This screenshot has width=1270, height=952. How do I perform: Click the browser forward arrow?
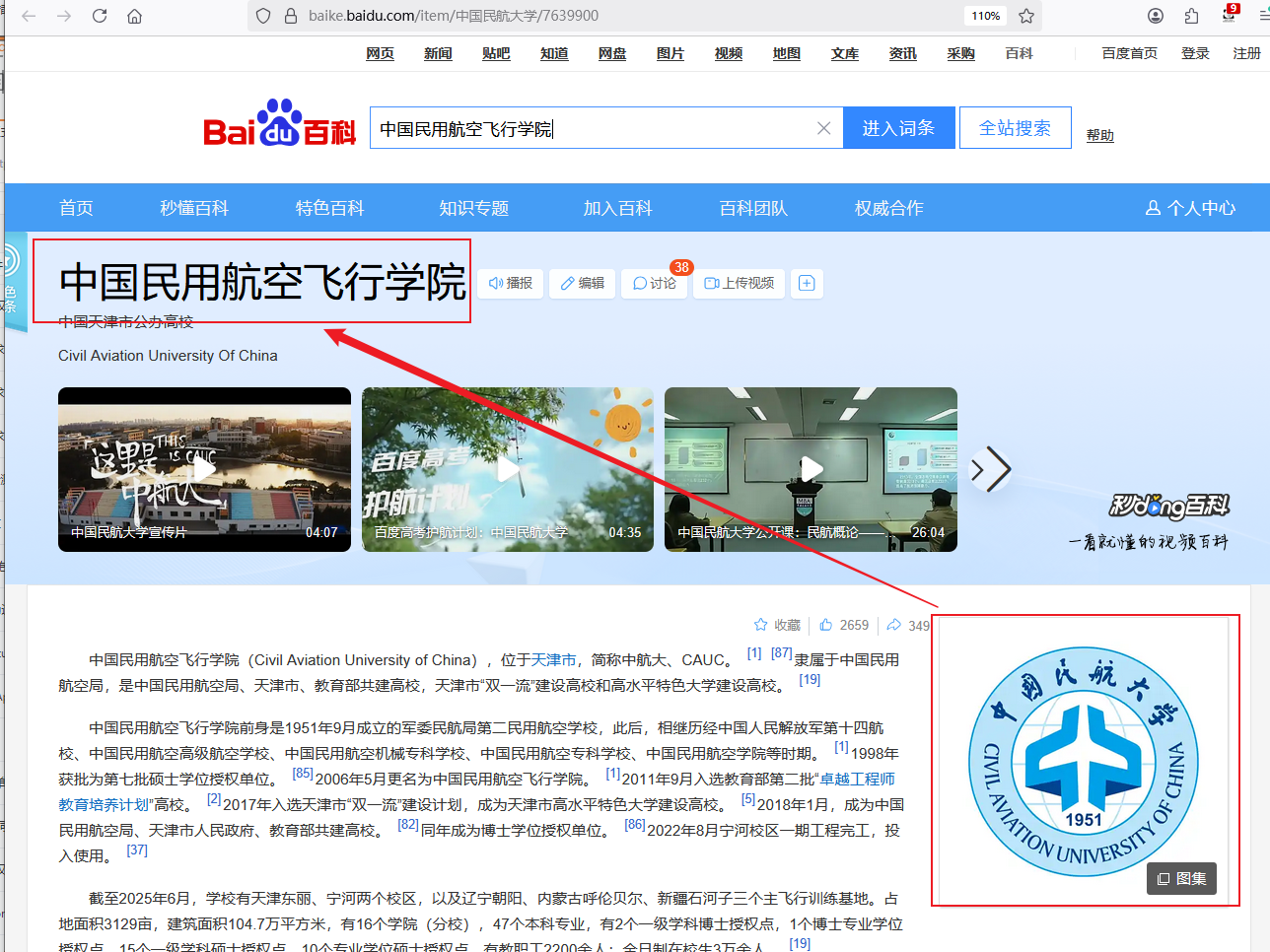(x=64, y=16)
